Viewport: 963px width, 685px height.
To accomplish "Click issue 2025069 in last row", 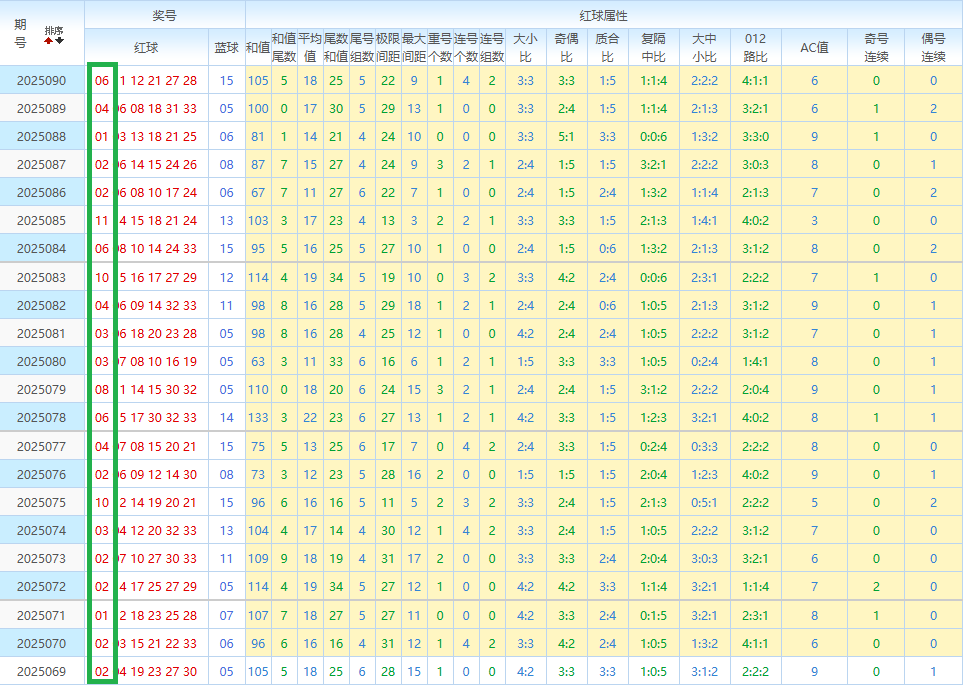I will [42, 671].
